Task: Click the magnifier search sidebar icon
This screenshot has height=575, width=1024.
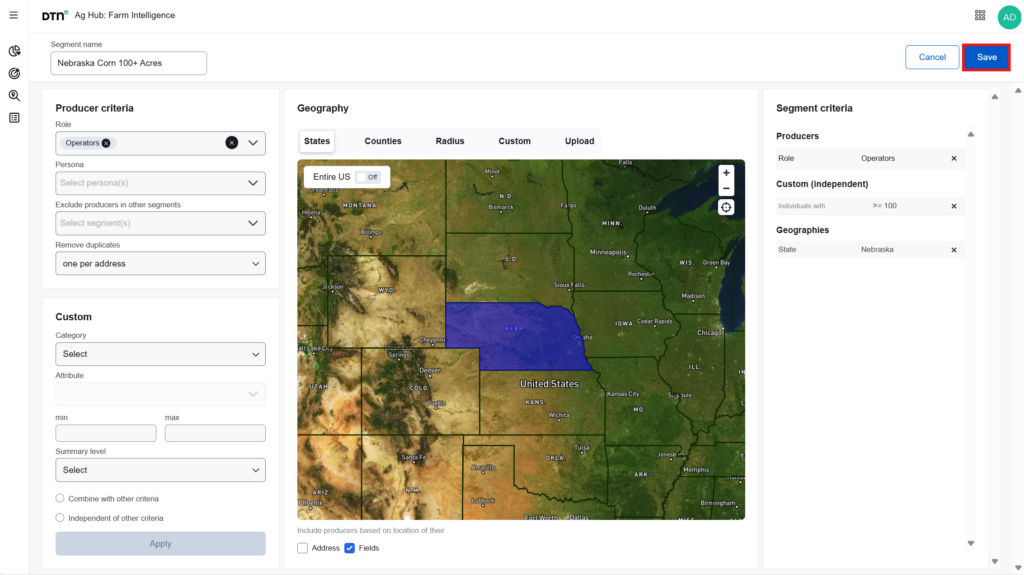Action: click(x=14, y=96)
